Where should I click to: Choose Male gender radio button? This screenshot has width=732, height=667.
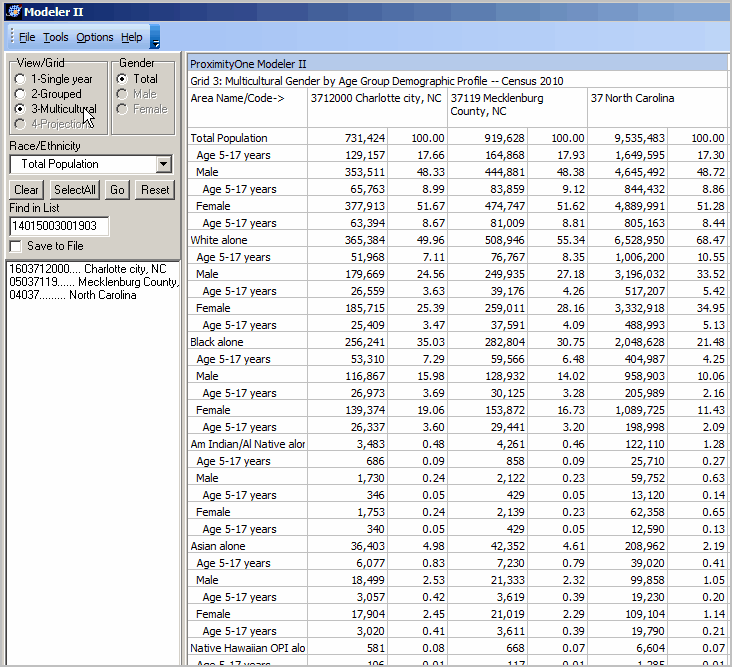pyautogui.click(x=137, y=94)
